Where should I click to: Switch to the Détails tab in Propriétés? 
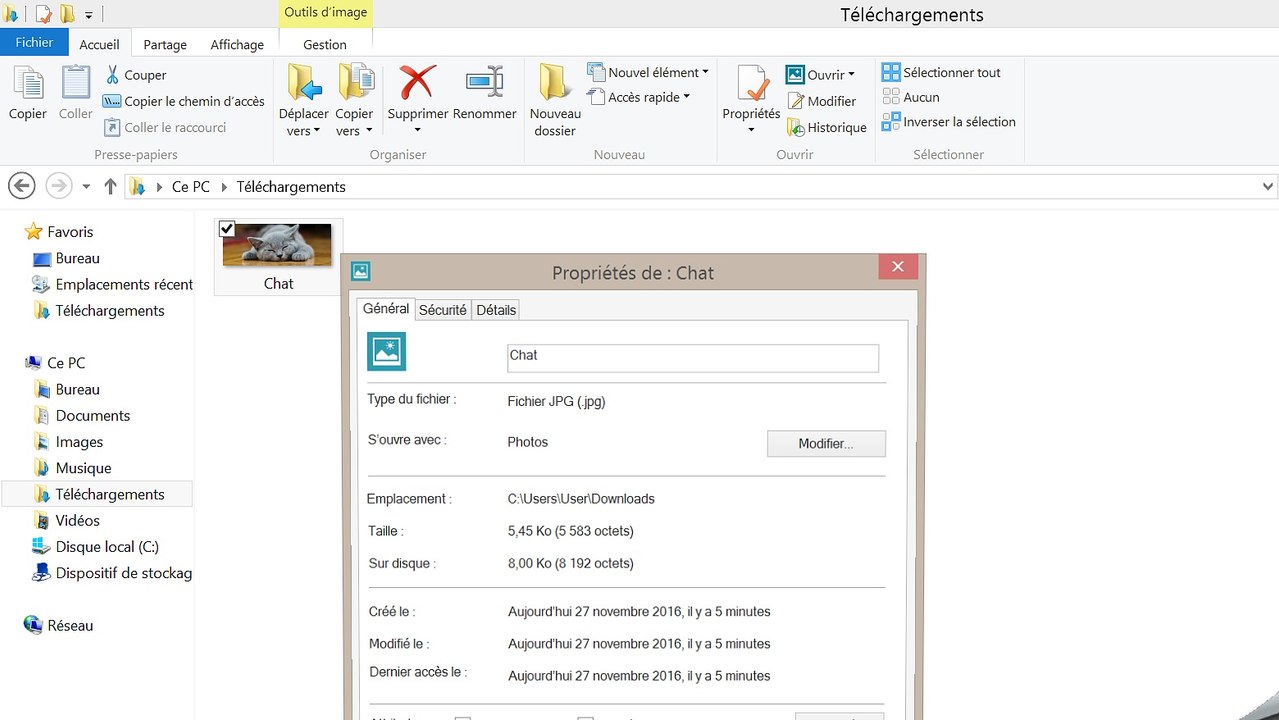(x=496, y=310)
